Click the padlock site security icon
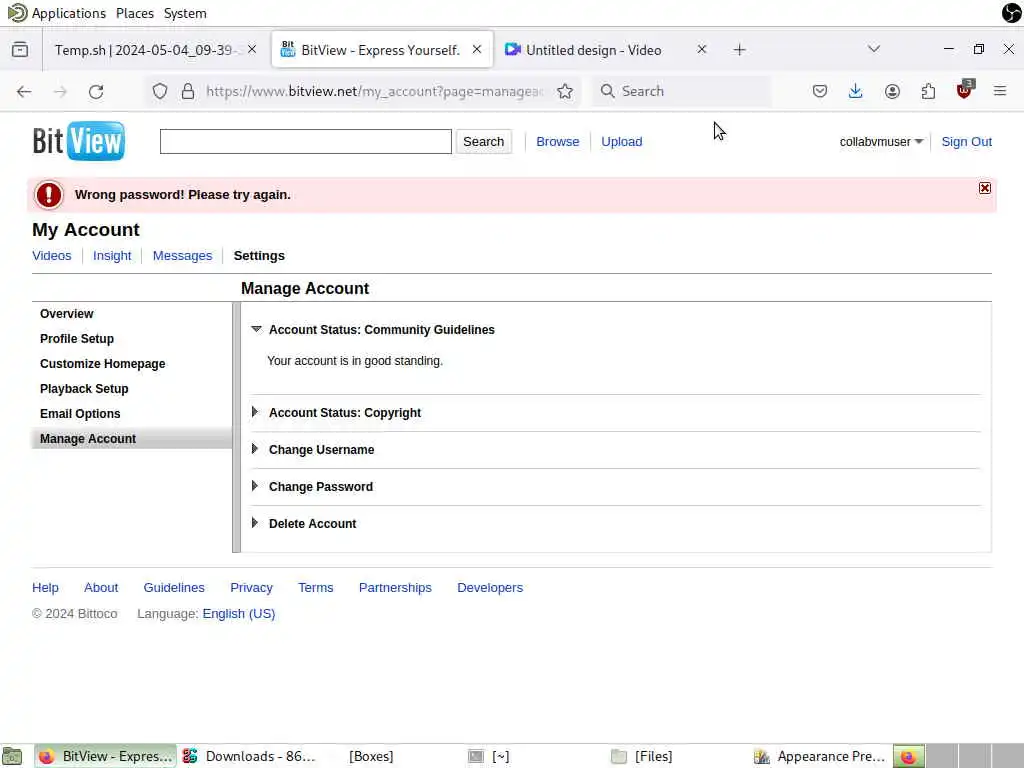The image size is (1024, 768). coord(188,91)
